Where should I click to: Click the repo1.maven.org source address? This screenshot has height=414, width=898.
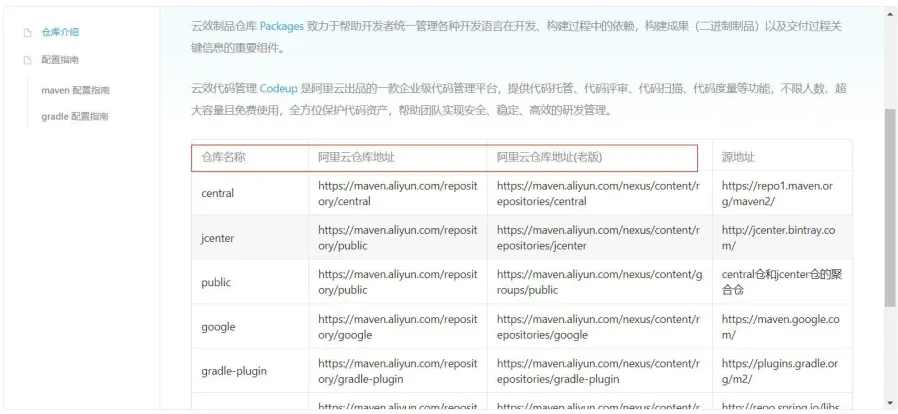pos(776,193)
